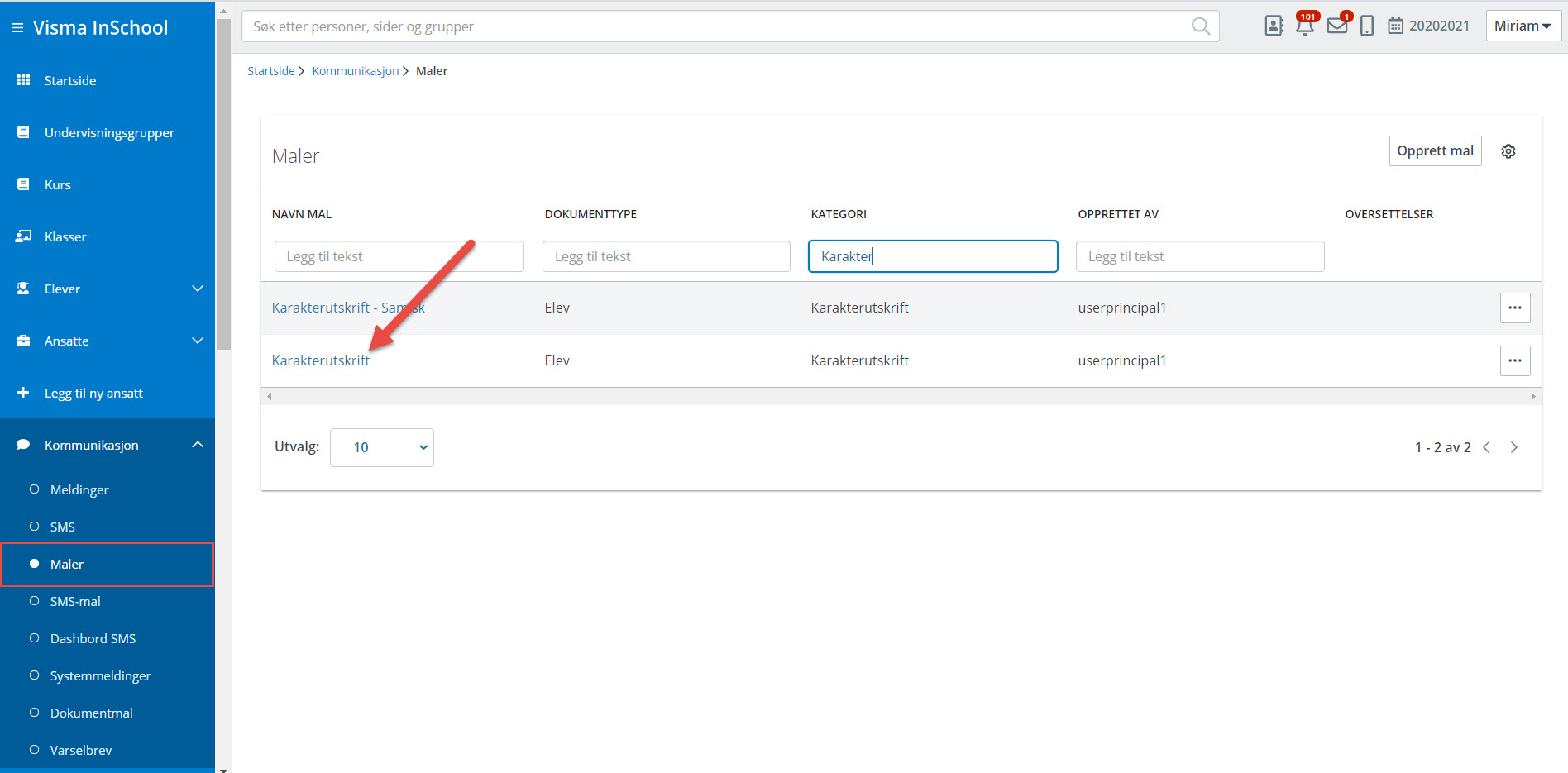Click the Opprett mal button

(x=1435, y=151)
